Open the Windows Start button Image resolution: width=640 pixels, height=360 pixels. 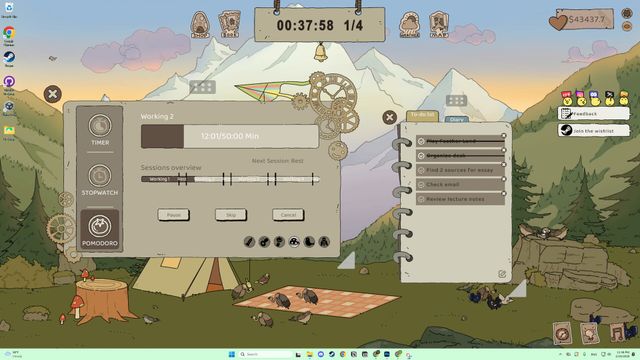coord(232,354)
